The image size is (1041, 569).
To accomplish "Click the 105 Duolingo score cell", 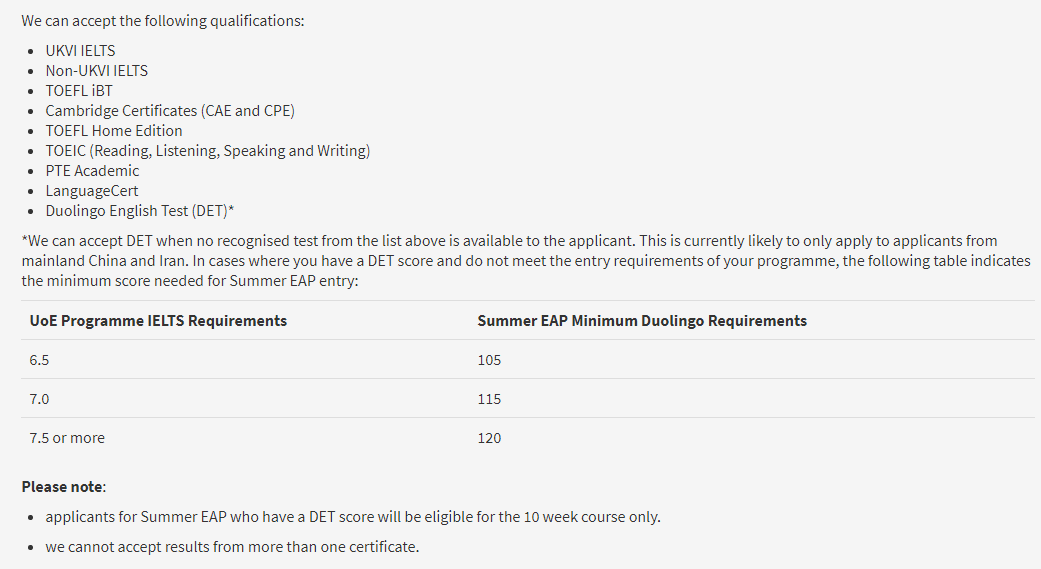I will click(489, 360).
